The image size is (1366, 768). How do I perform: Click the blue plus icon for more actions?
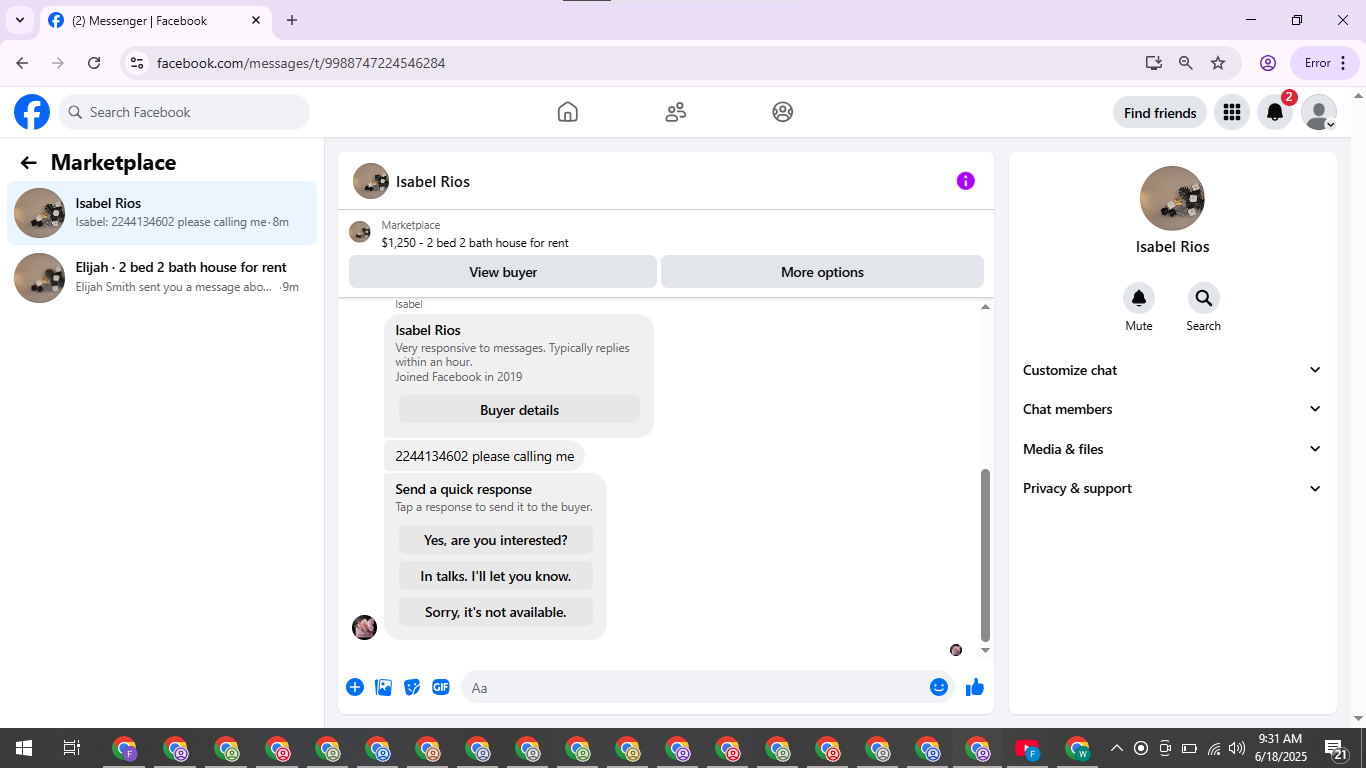[x=355, y=687]
